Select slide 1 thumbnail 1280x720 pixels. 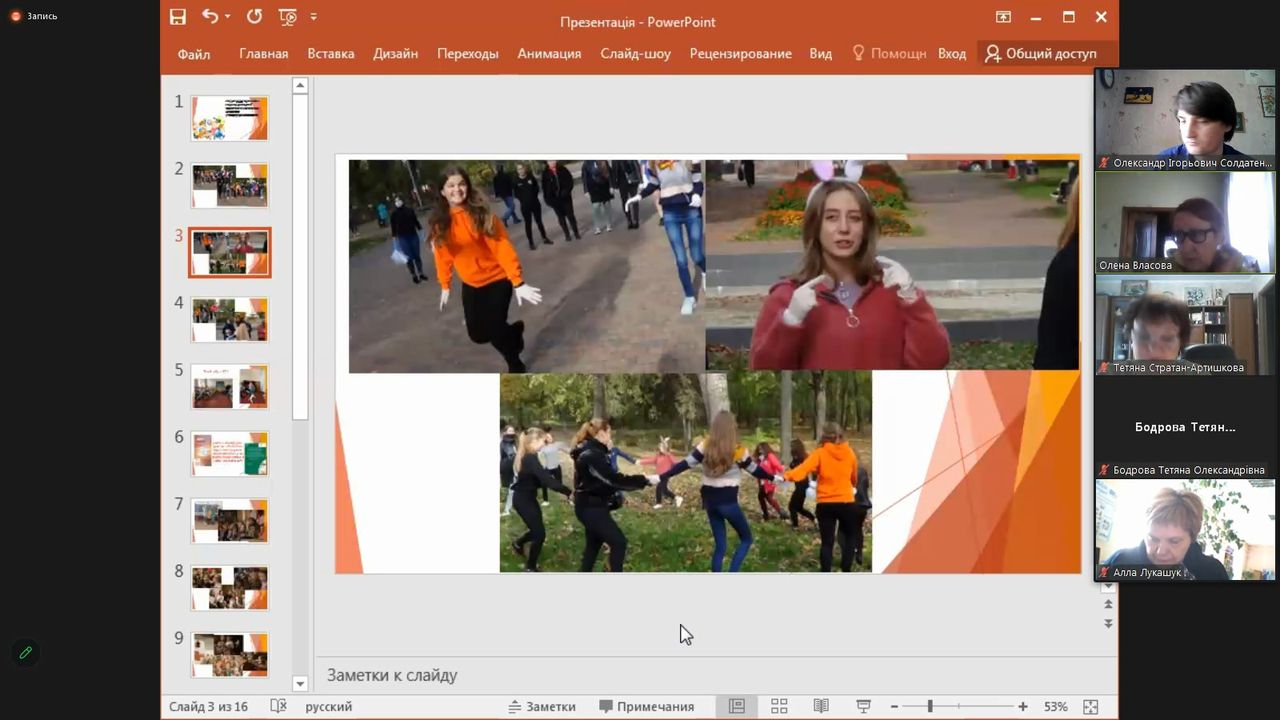(x=230, y=118)
